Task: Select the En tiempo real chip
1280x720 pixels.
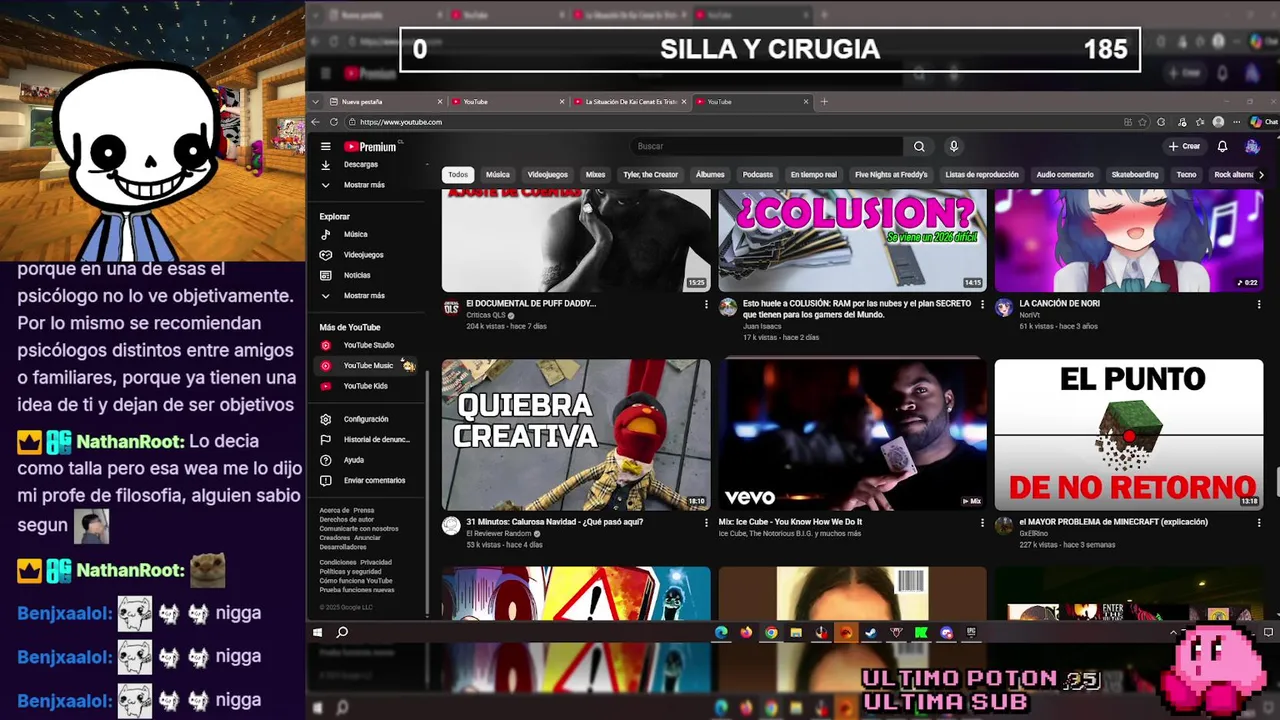Action: (x=813, y=174)
